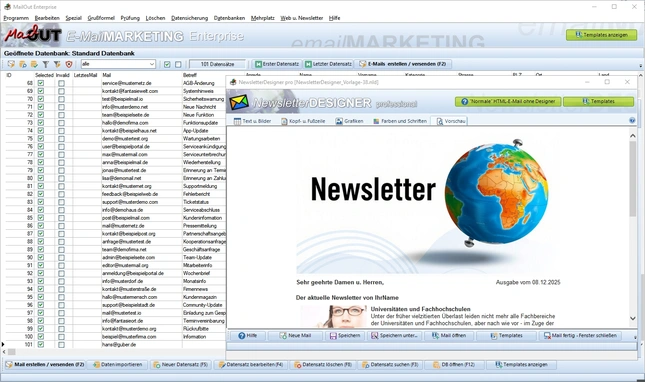Click the deselect-all empty box toolbar icon
Screen dimensions: 645x382
tap(178, 64)
